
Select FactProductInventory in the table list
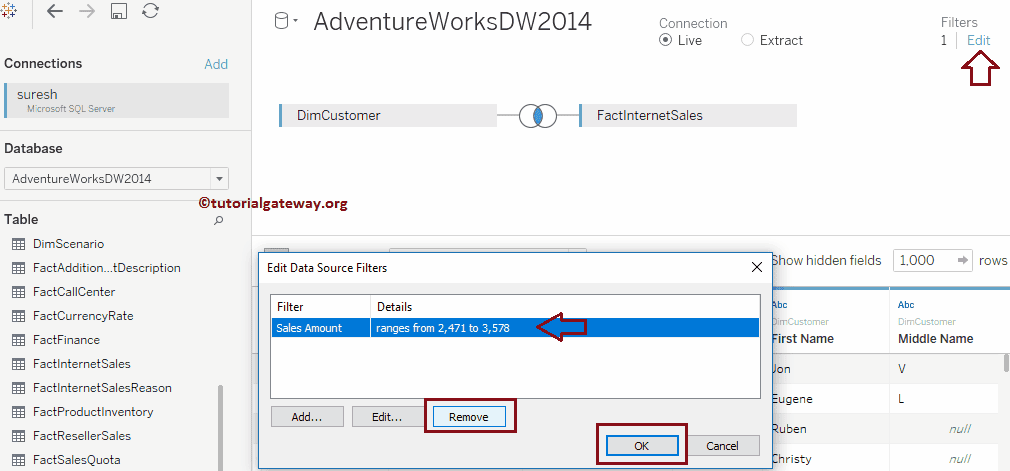(93, 412)
